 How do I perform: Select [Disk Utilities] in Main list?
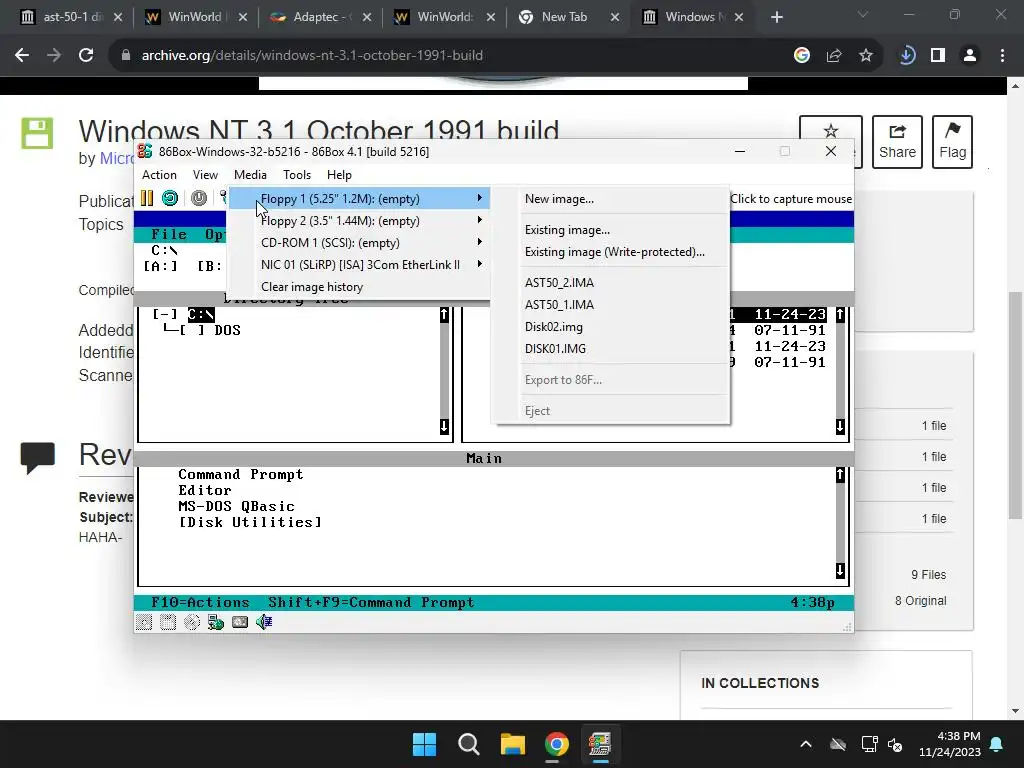pyautogui.click(x=250, y=522)
